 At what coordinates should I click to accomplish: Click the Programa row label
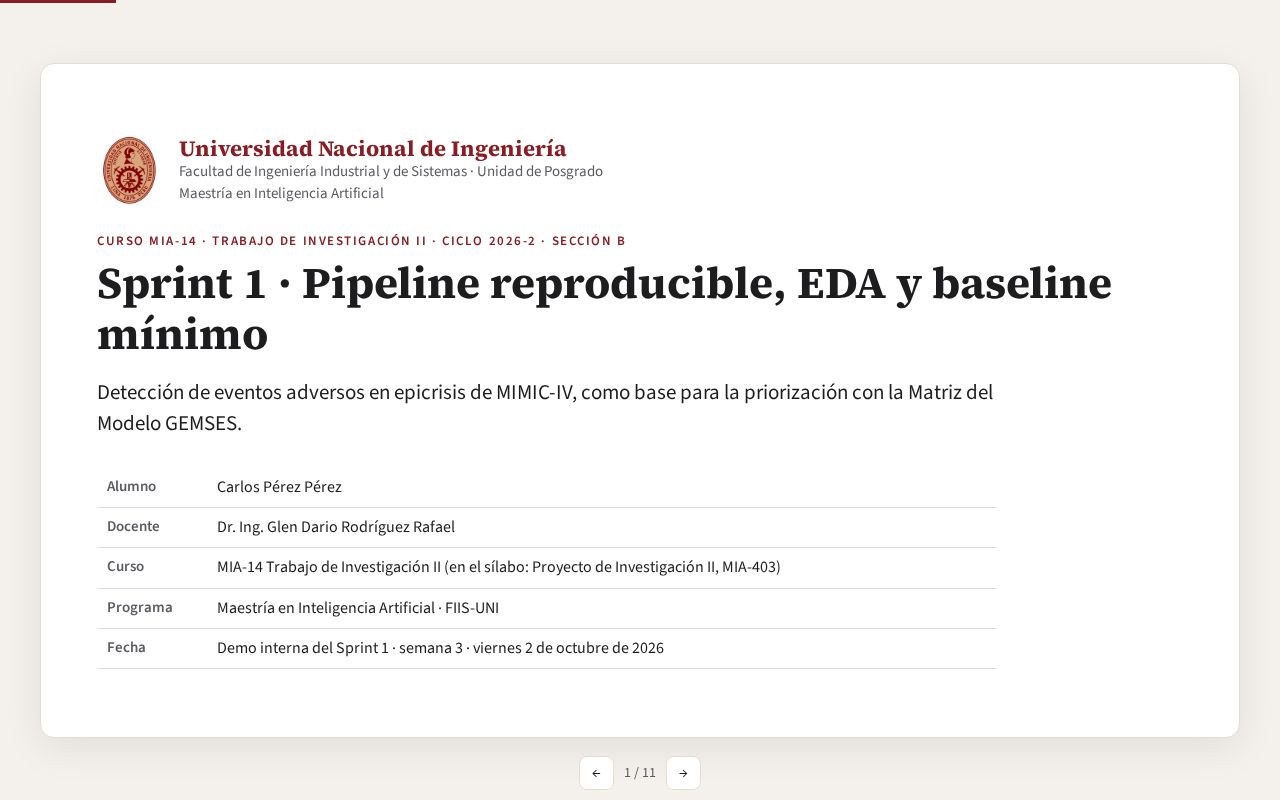(140, 608)
